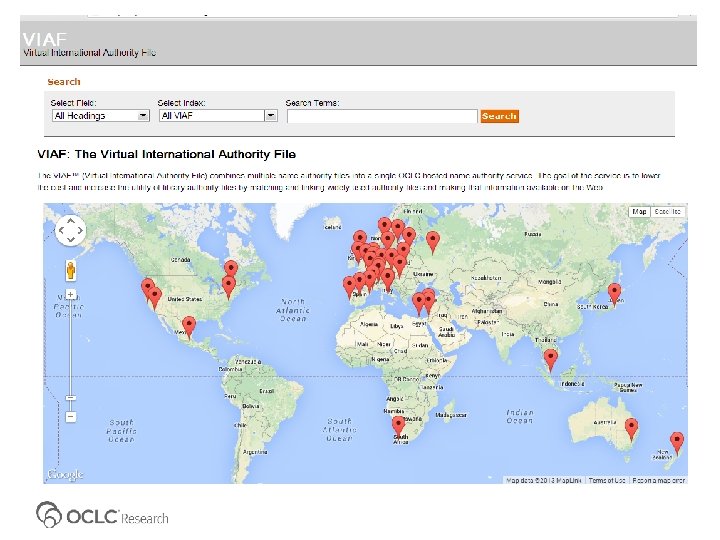Click the orange Search button
The height and width of the screenshot is (540, 720).
[x=500, y=116]
